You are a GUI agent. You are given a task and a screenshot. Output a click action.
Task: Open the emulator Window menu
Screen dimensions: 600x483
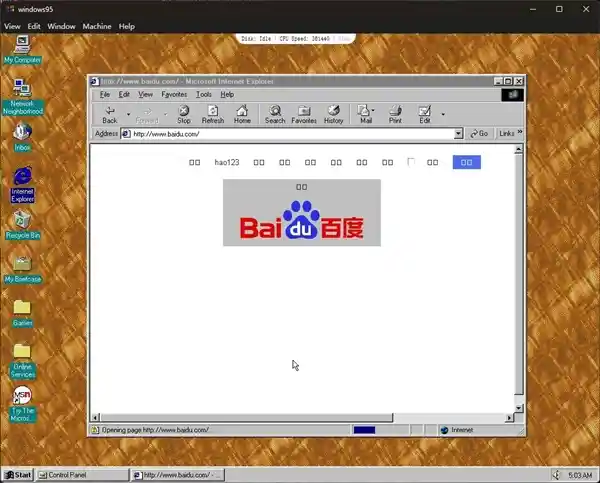click(x=61, y=26)
